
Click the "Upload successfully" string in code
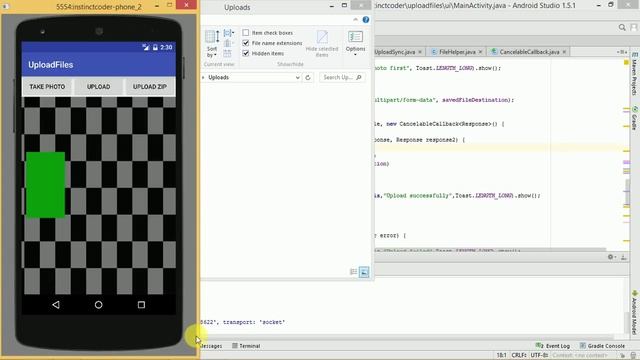click(419, 196)
